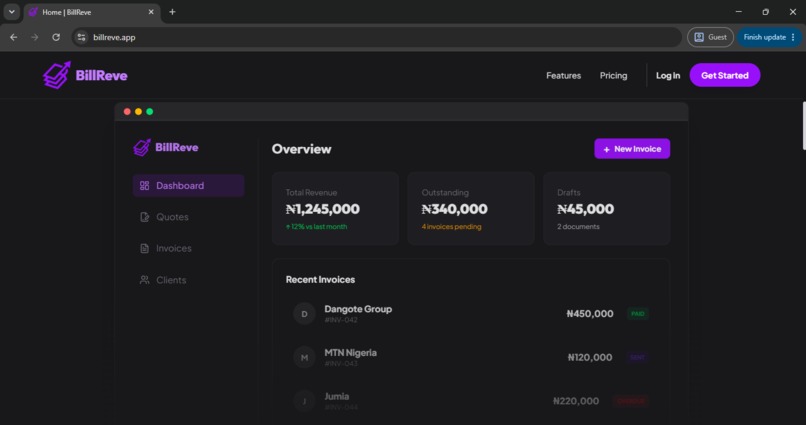Image resolution: width=806 pixels, height=425 pixels.
Task: Reload the page with the refresh icon
Action: (x=56, y=37)
